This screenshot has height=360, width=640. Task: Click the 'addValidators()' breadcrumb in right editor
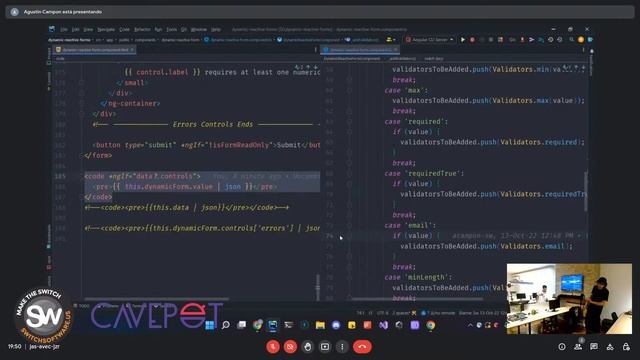402,59
